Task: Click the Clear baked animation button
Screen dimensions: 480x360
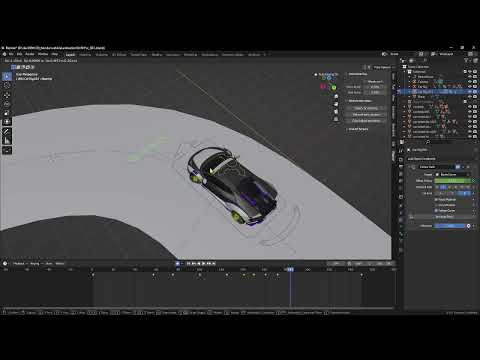Action: point(365,120)
